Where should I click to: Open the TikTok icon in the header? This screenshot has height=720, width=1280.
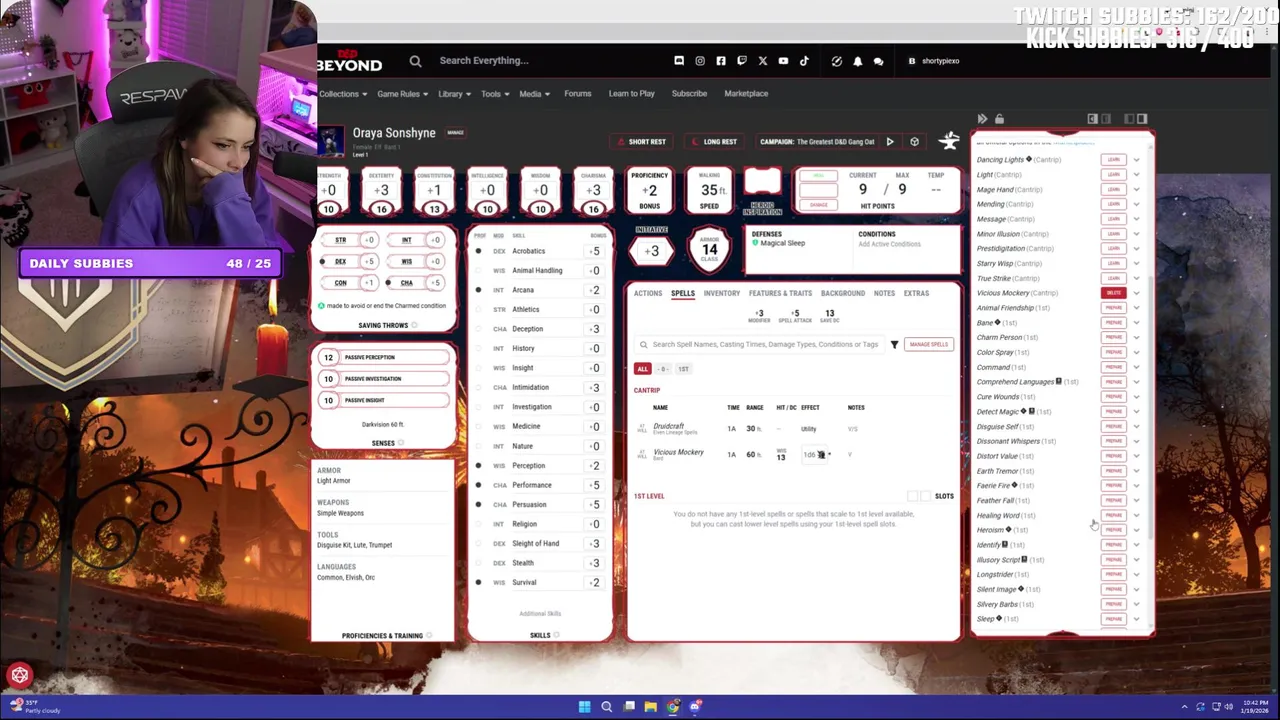pyautogui.click(x=804, y=61)
